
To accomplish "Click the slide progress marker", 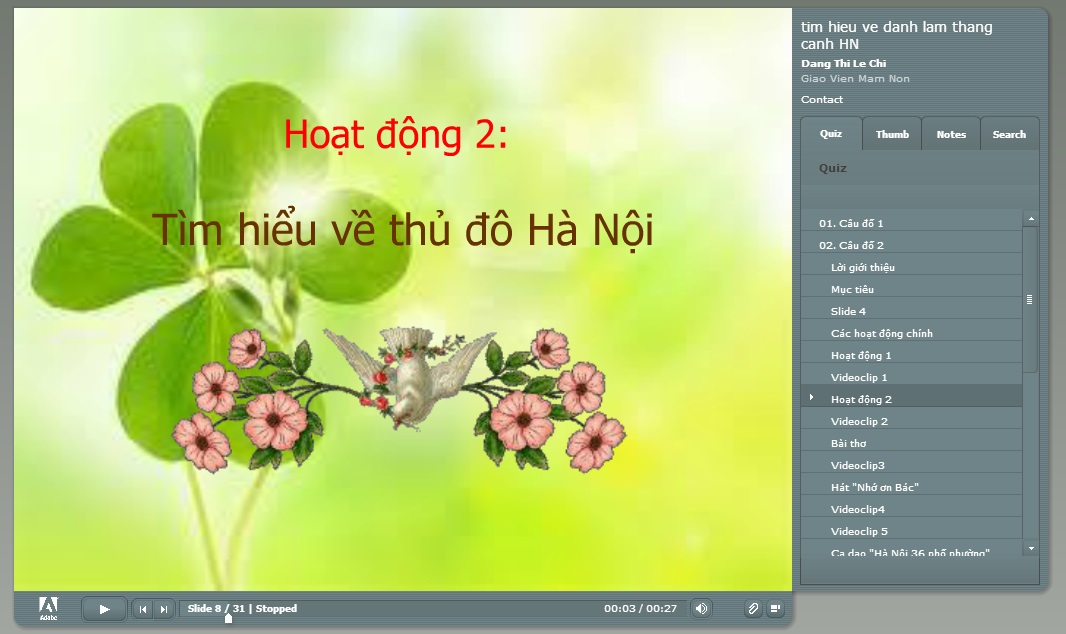I will tap(228, 618).
